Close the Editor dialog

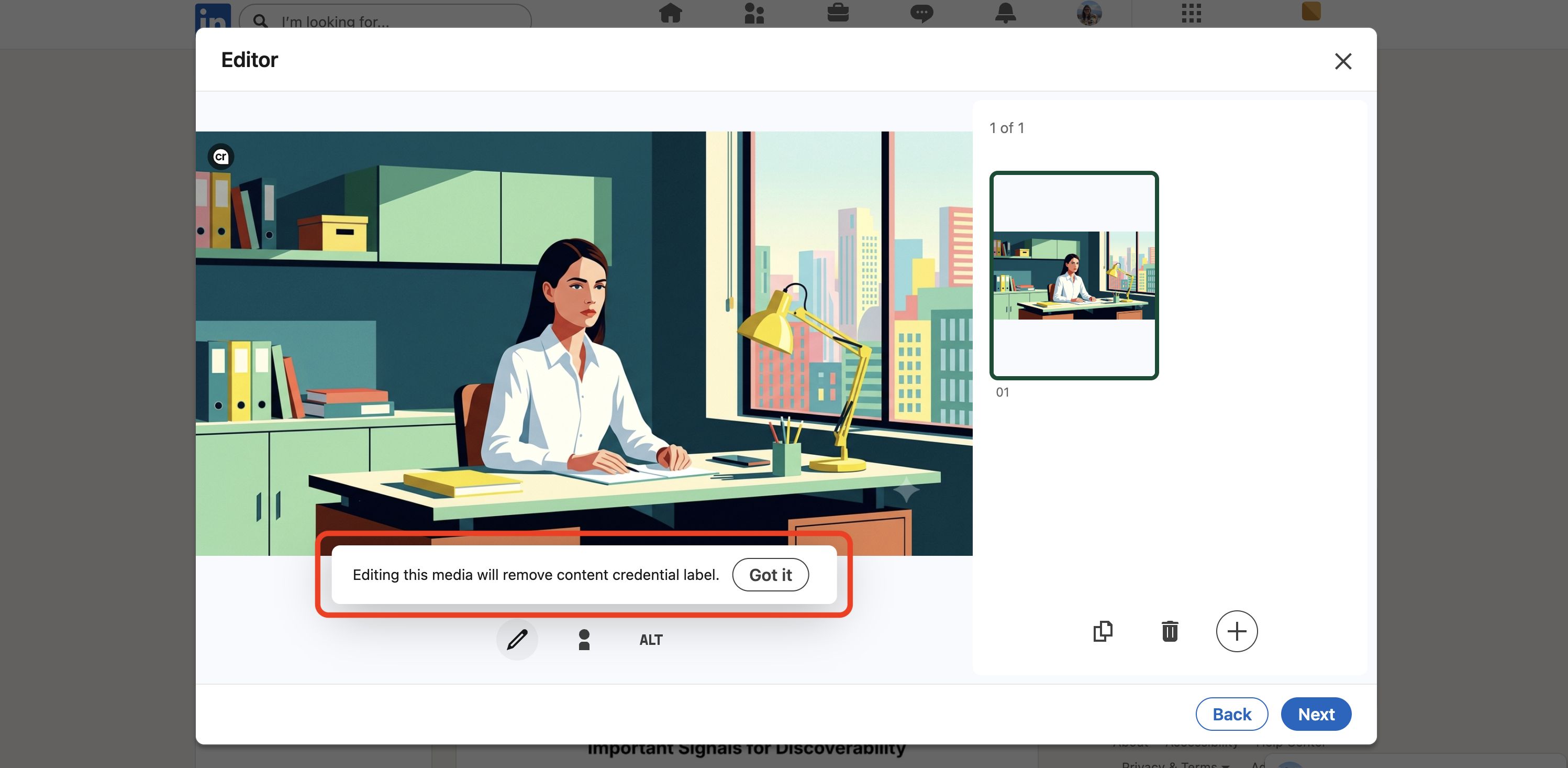[x=1343, y=61]
